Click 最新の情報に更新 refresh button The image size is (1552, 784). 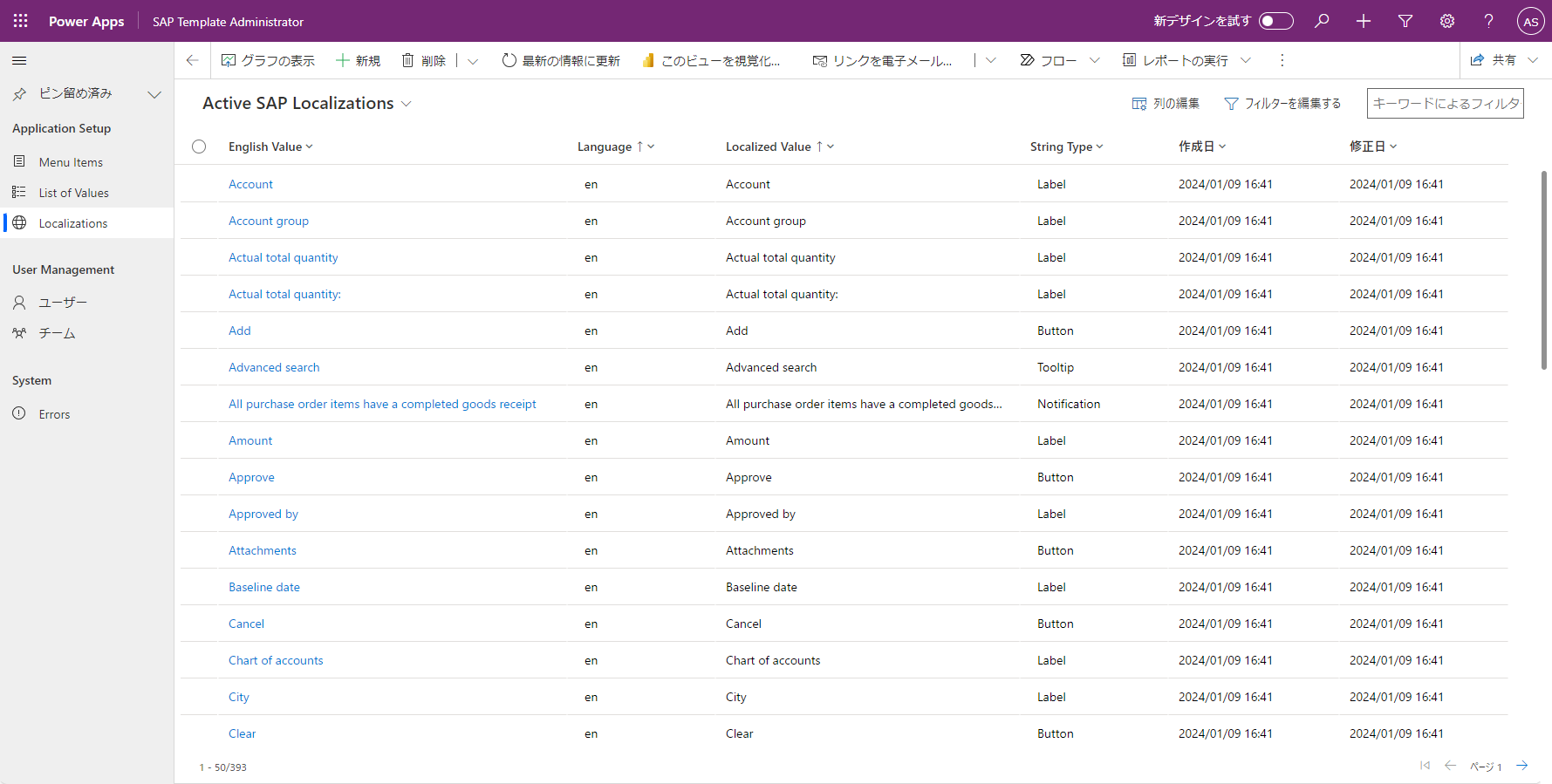pyautogui.click(x=561, y=60)
